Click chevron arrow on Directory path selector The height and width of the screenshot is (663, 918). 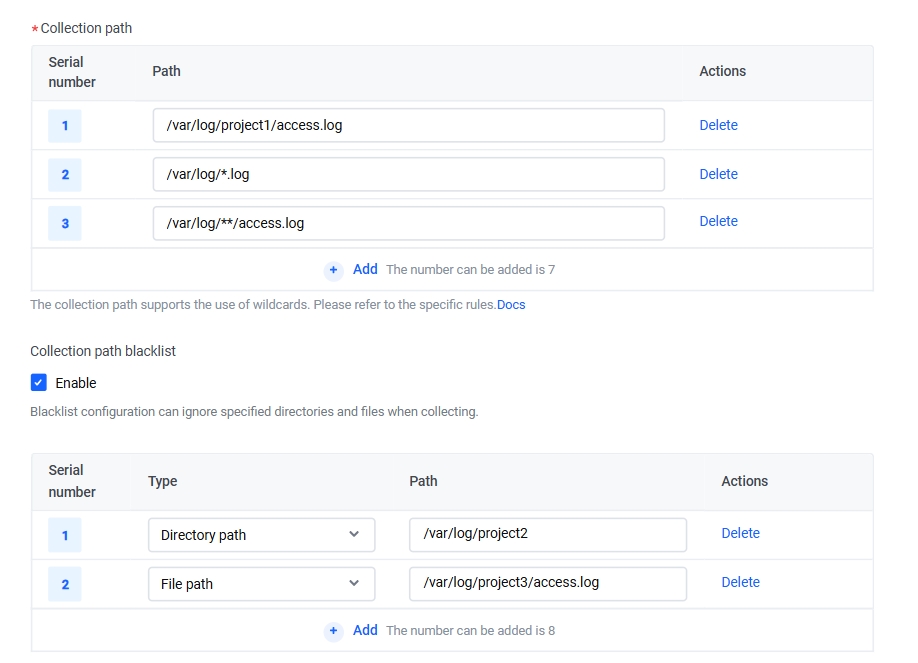point(354,534)
